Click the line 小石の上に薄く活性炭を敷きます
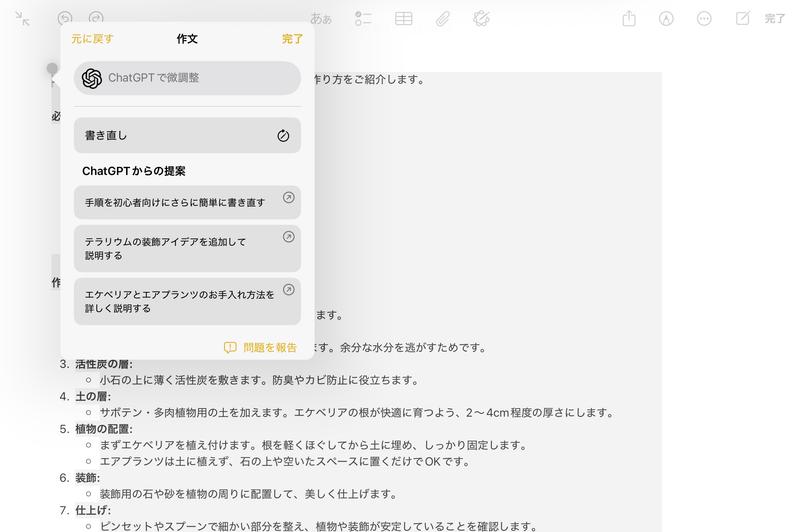The width and height of the screenshot is (800, 532). (259, 380)
